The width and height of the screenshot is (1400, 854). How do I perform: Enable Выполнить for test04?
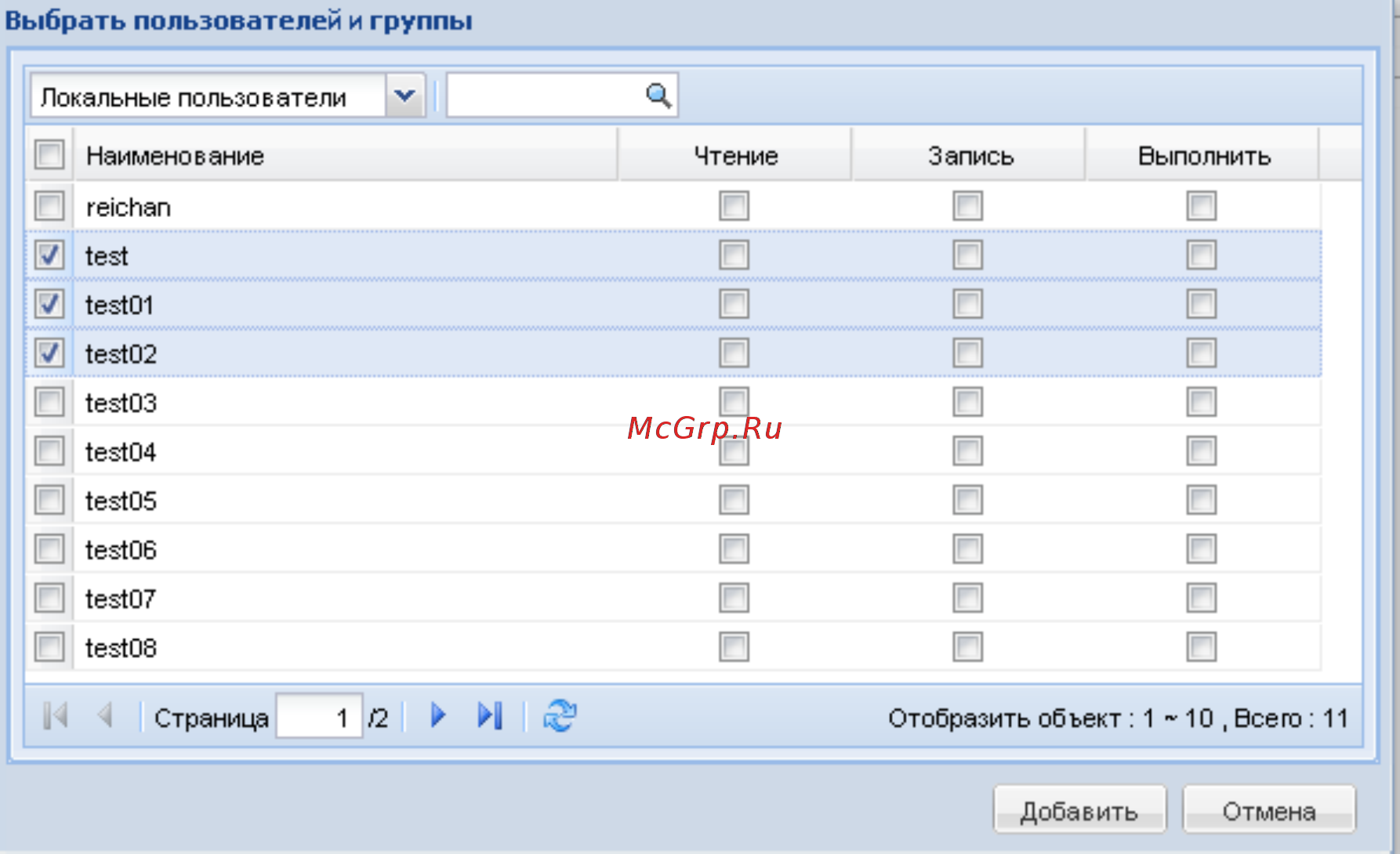pyautogui.click(x=1202, y=451)
